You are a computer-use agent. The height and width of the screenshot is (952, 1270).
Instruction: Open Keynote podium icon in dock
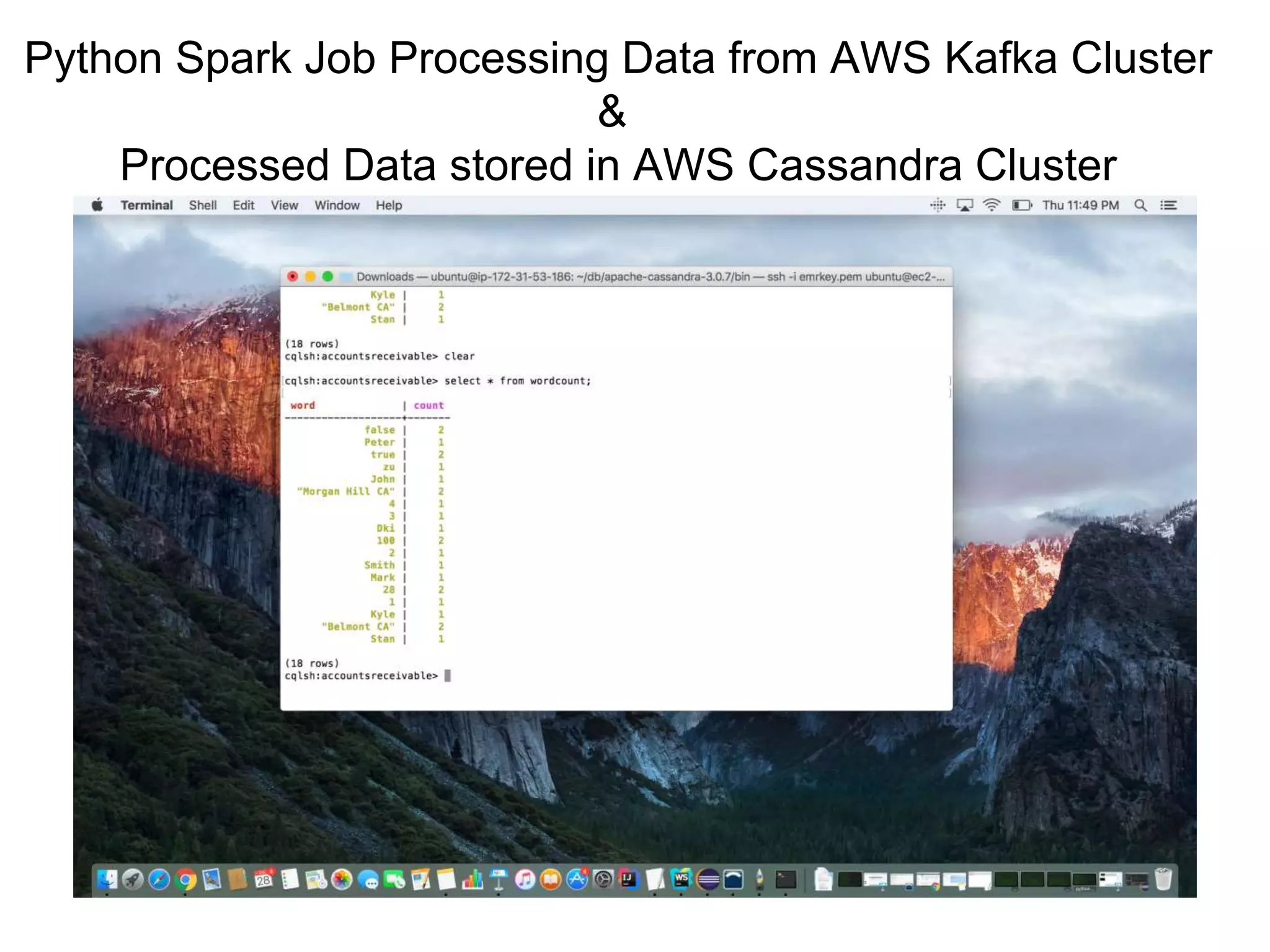(x=499, y=879)
